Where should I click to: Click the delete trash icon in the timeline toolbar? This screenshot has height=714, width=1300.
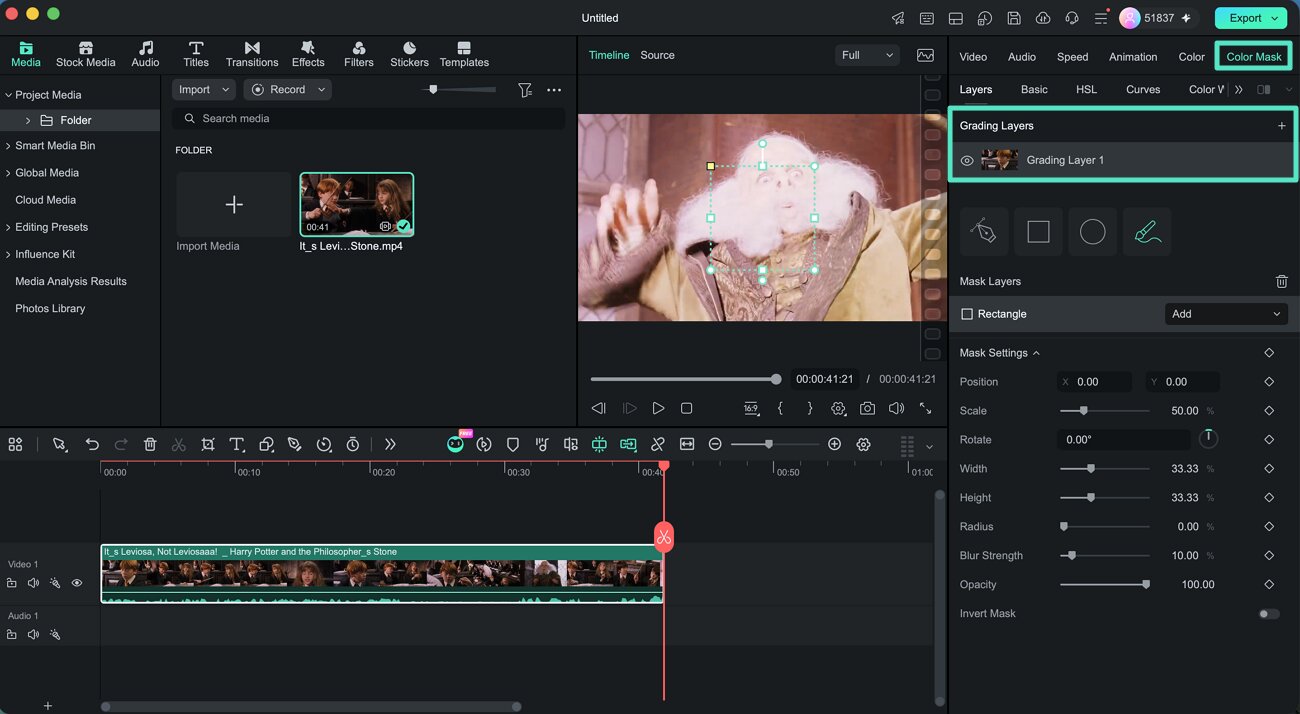[150, 444]
